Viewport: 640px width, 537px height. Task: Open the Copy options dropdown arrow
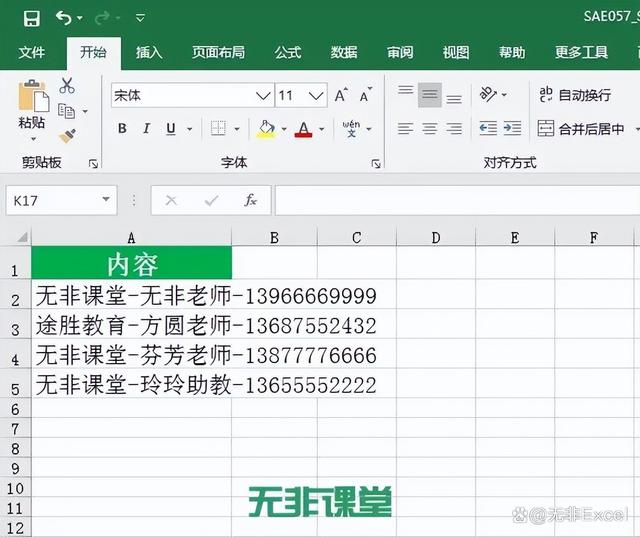(x=85, y=111)
